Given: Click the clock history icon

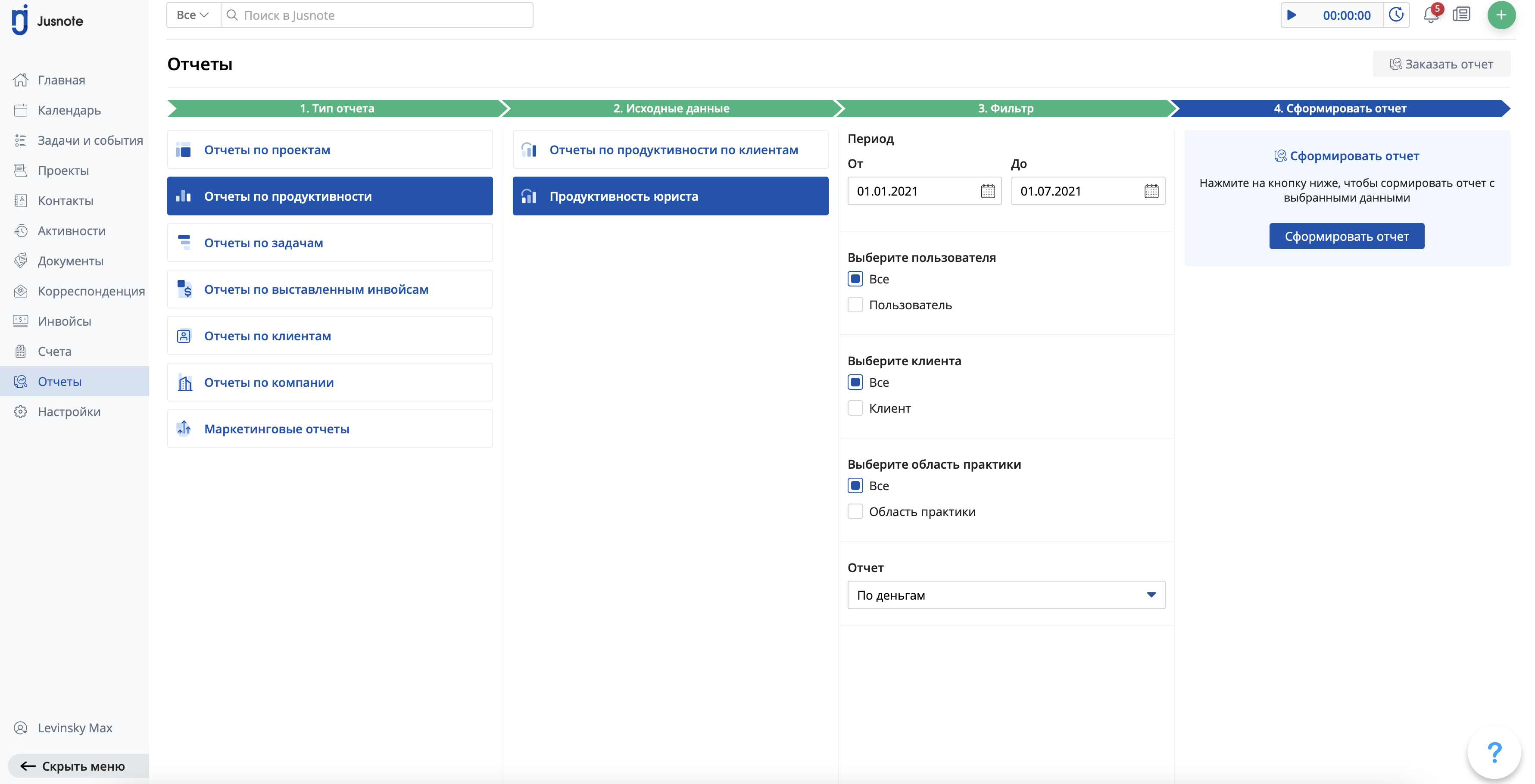Looking at the screenshot, I should [x=1396, y=15].
